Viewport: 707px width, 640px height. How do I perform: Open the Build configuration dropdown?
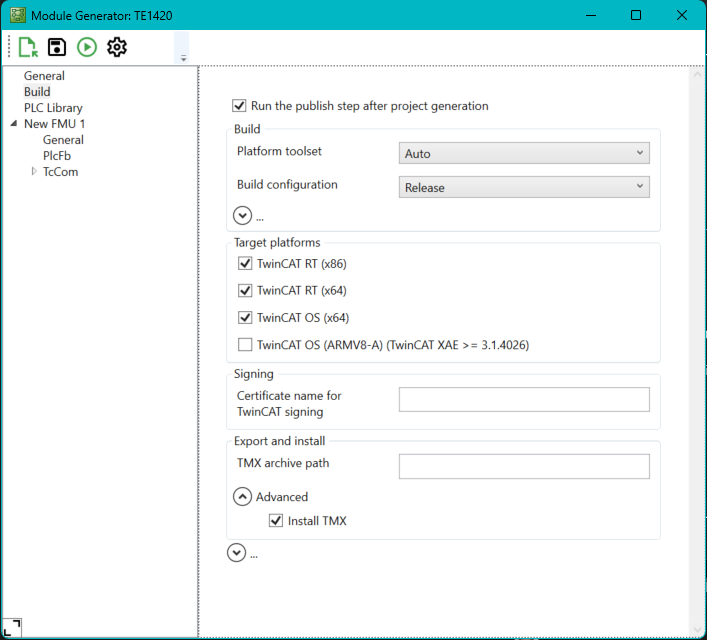(x=524, y=188)
